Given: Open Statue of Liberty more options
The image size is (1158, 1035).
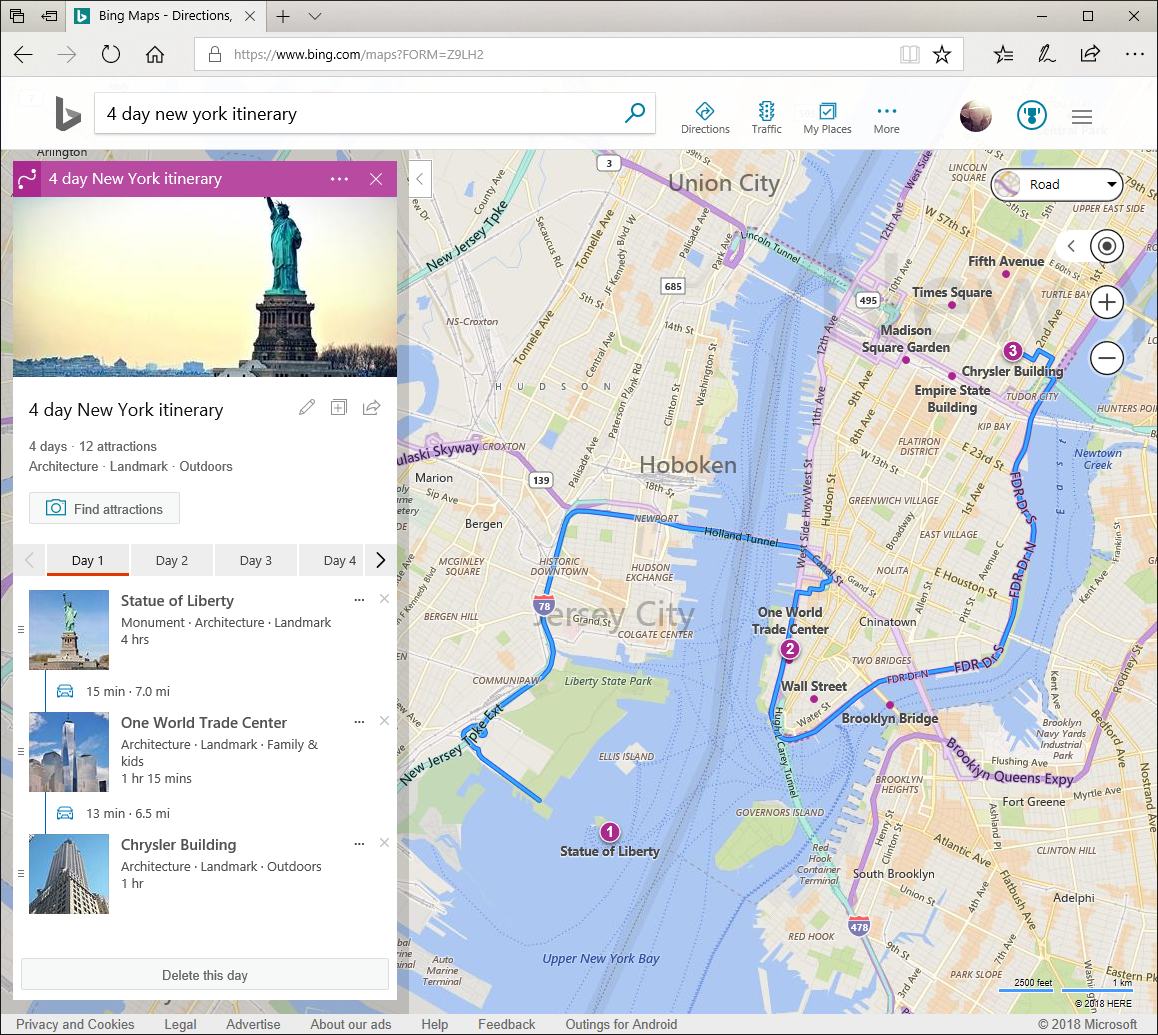Looking at the screenshot, I should click(x=359, y=600).
